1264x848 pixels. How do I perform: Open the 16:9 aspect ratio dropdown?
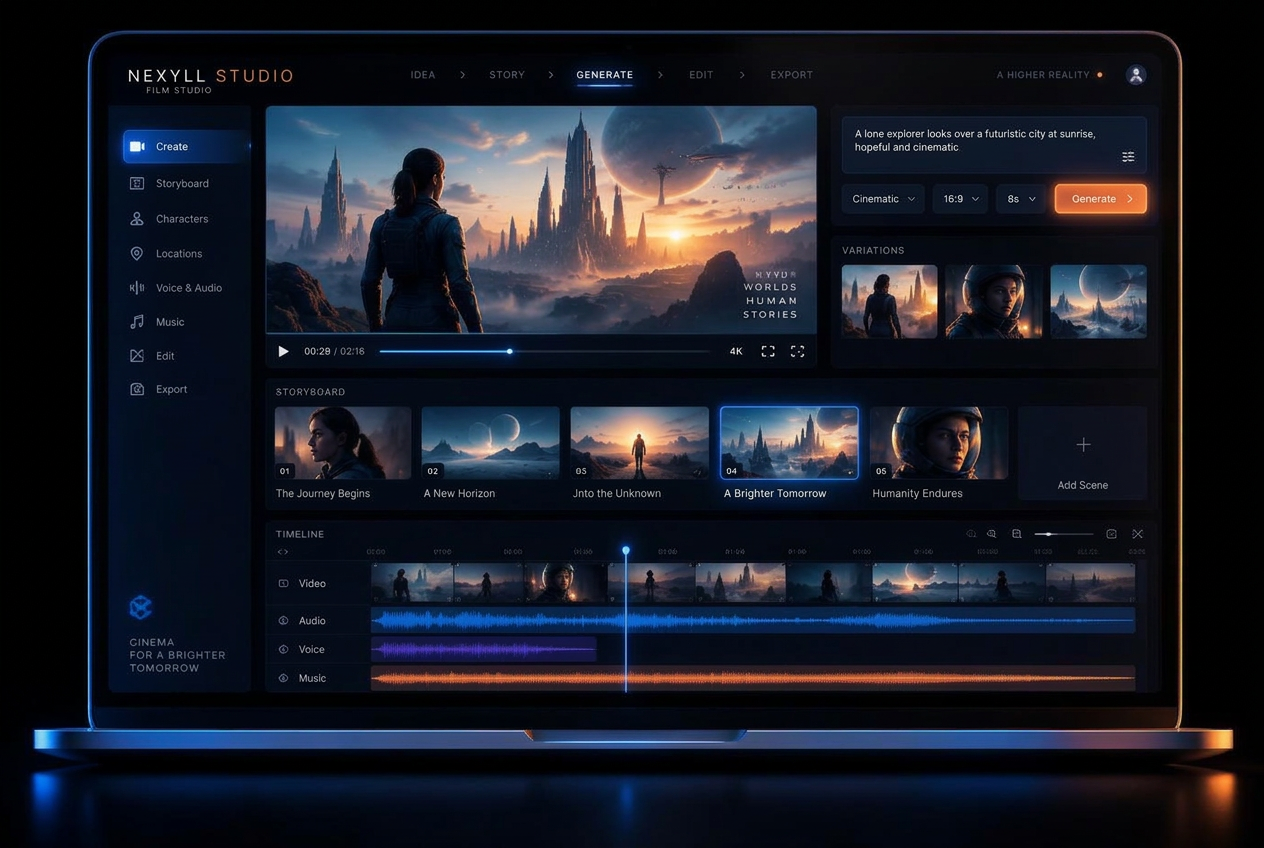961,199
